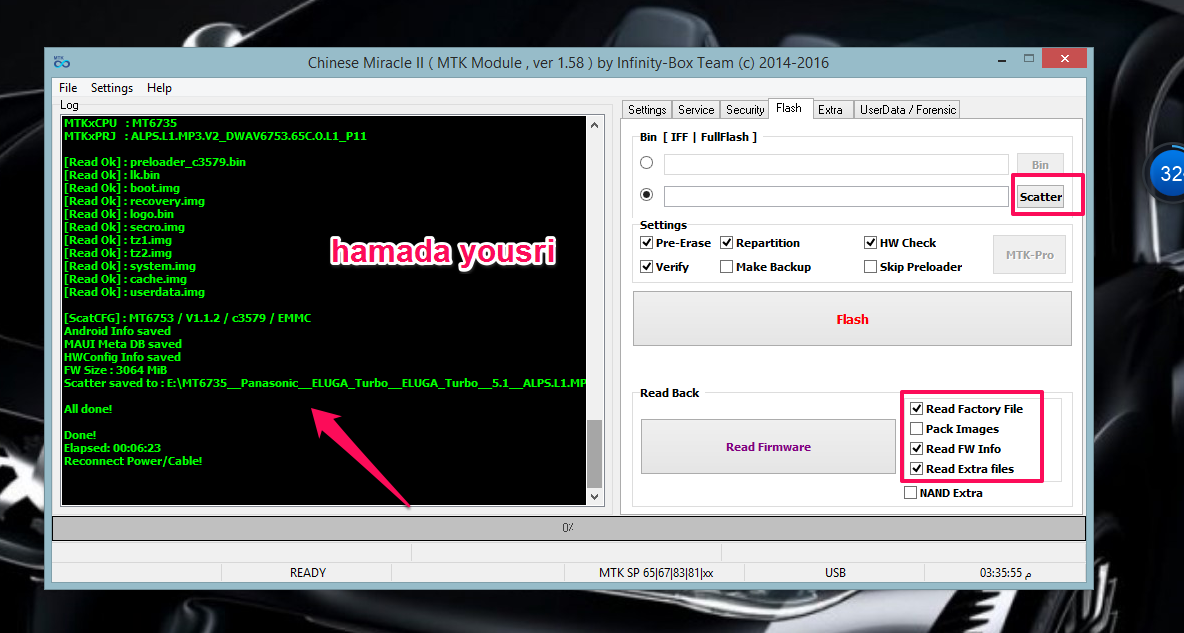Click the Bin file path field
This screenshot has width=1184, height=633.
836,164
